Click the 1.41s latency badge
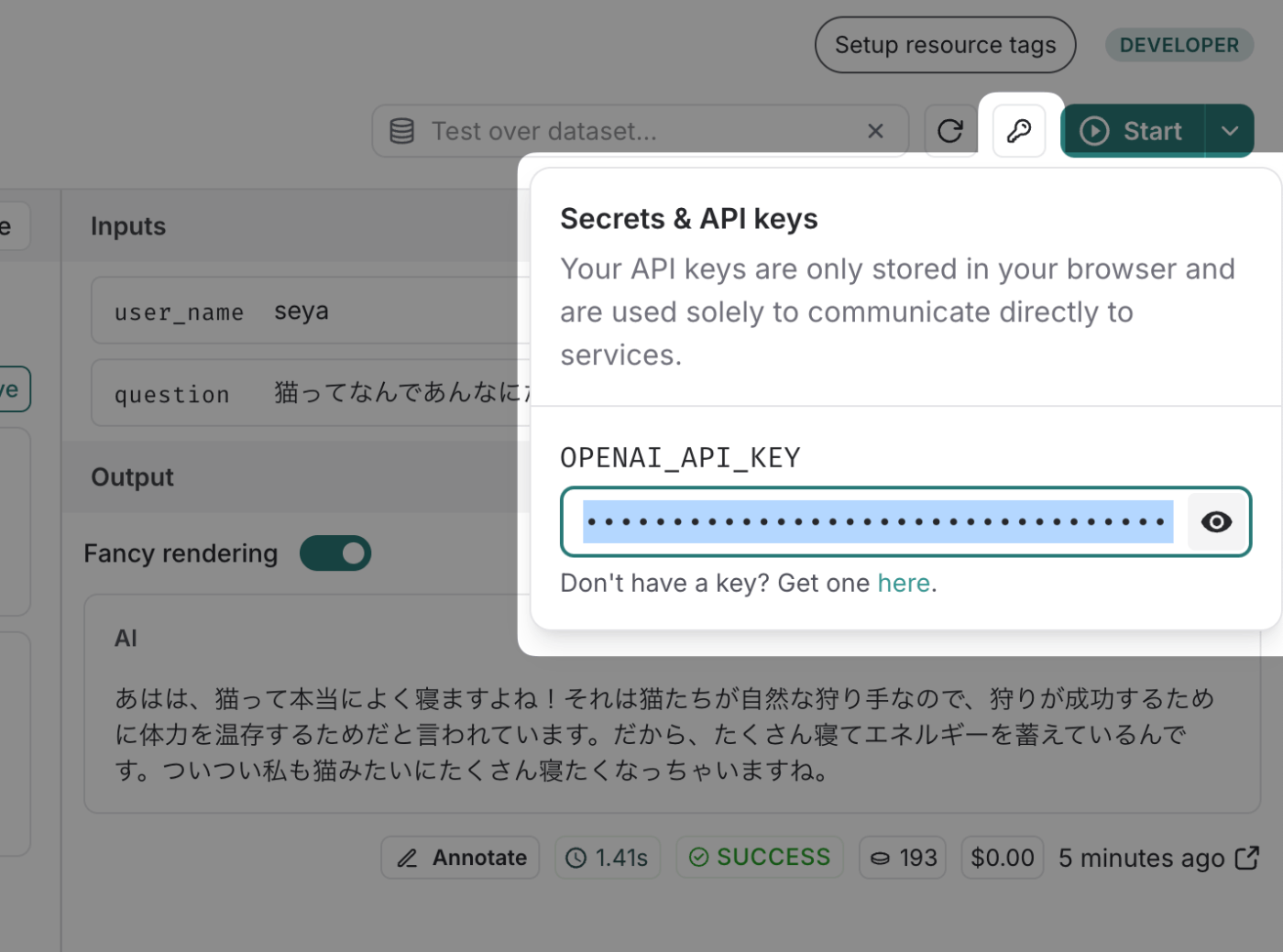Viewport: 1283px width, 952px height. coord(607,858)
